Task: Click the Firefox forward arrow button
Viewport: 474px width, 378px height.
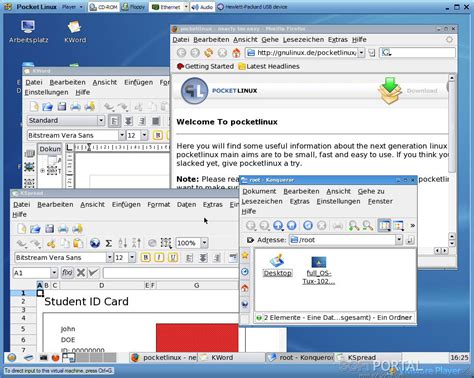Action: pos(195,53)
